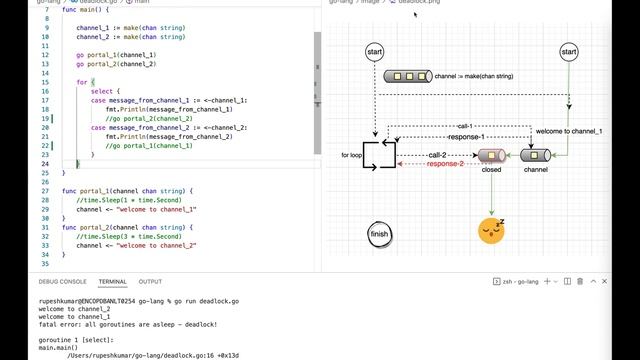Click the "welcome to channel_2" string on line 33

click(156, 246)
